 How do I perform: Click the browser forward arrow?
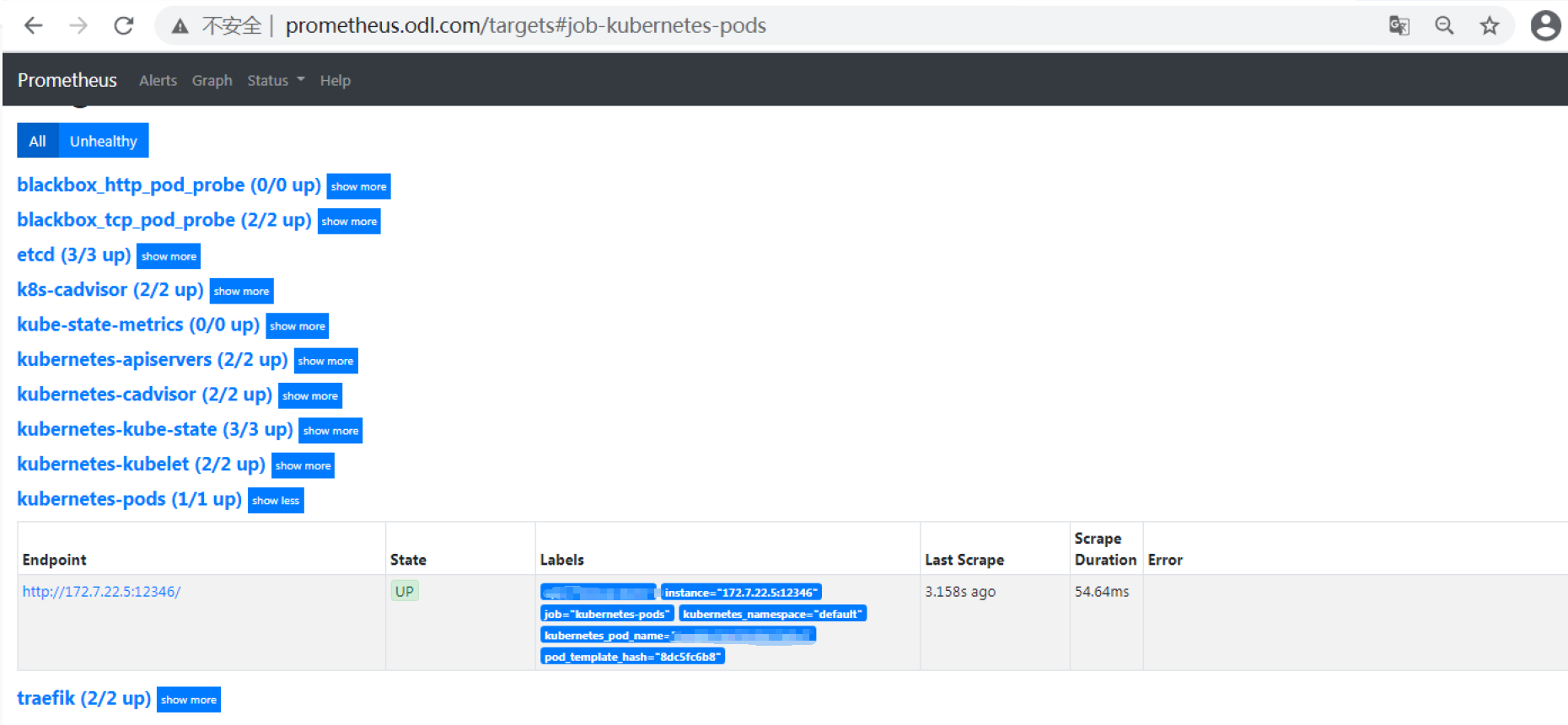(78, 25)
